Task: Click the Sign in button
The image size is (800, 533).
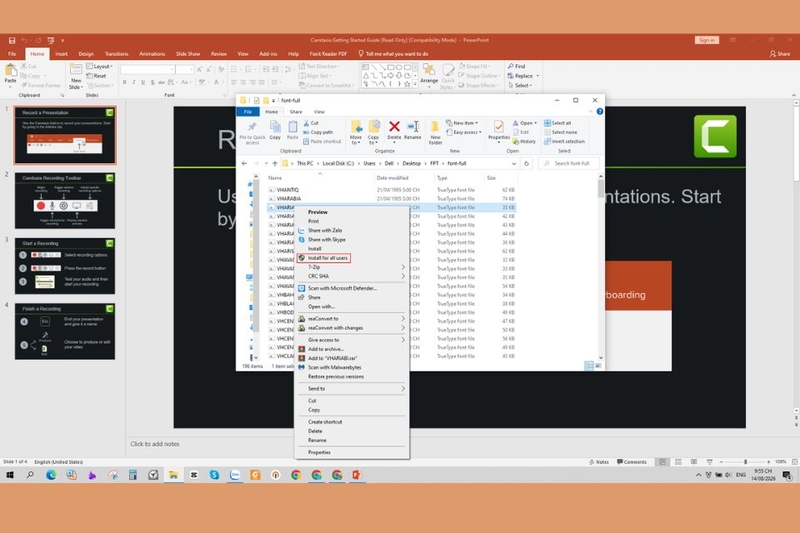Action: coord(707,40)
